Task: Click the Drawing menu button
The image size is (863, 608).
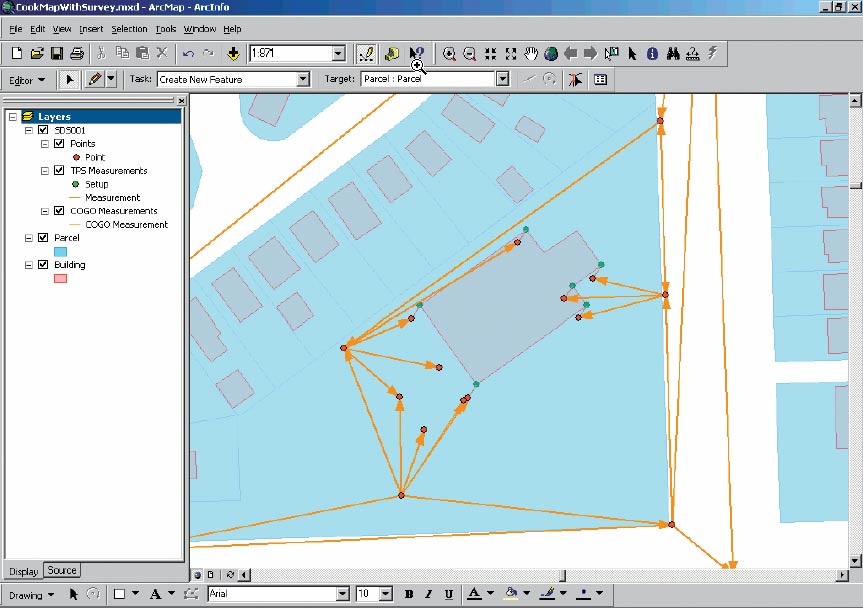Action: click(31, 594)
